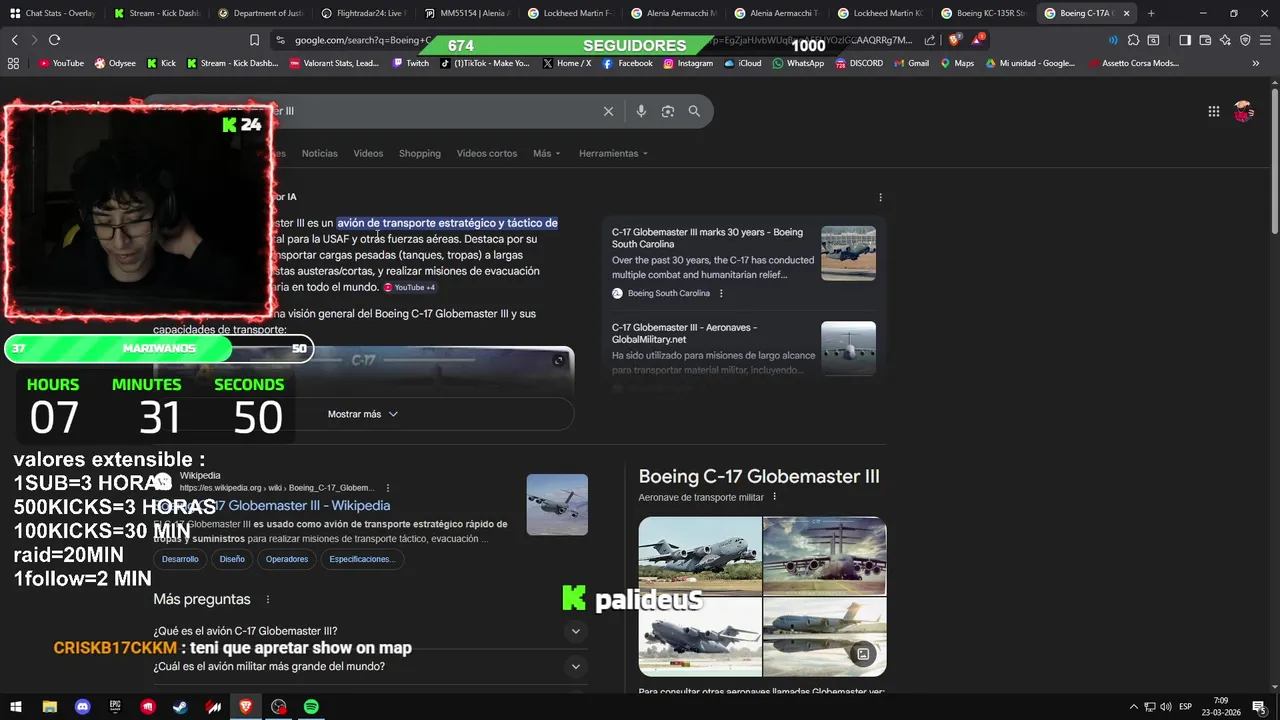Start voice search with the microphone icon
The image size is (1280, 720).
641,111
